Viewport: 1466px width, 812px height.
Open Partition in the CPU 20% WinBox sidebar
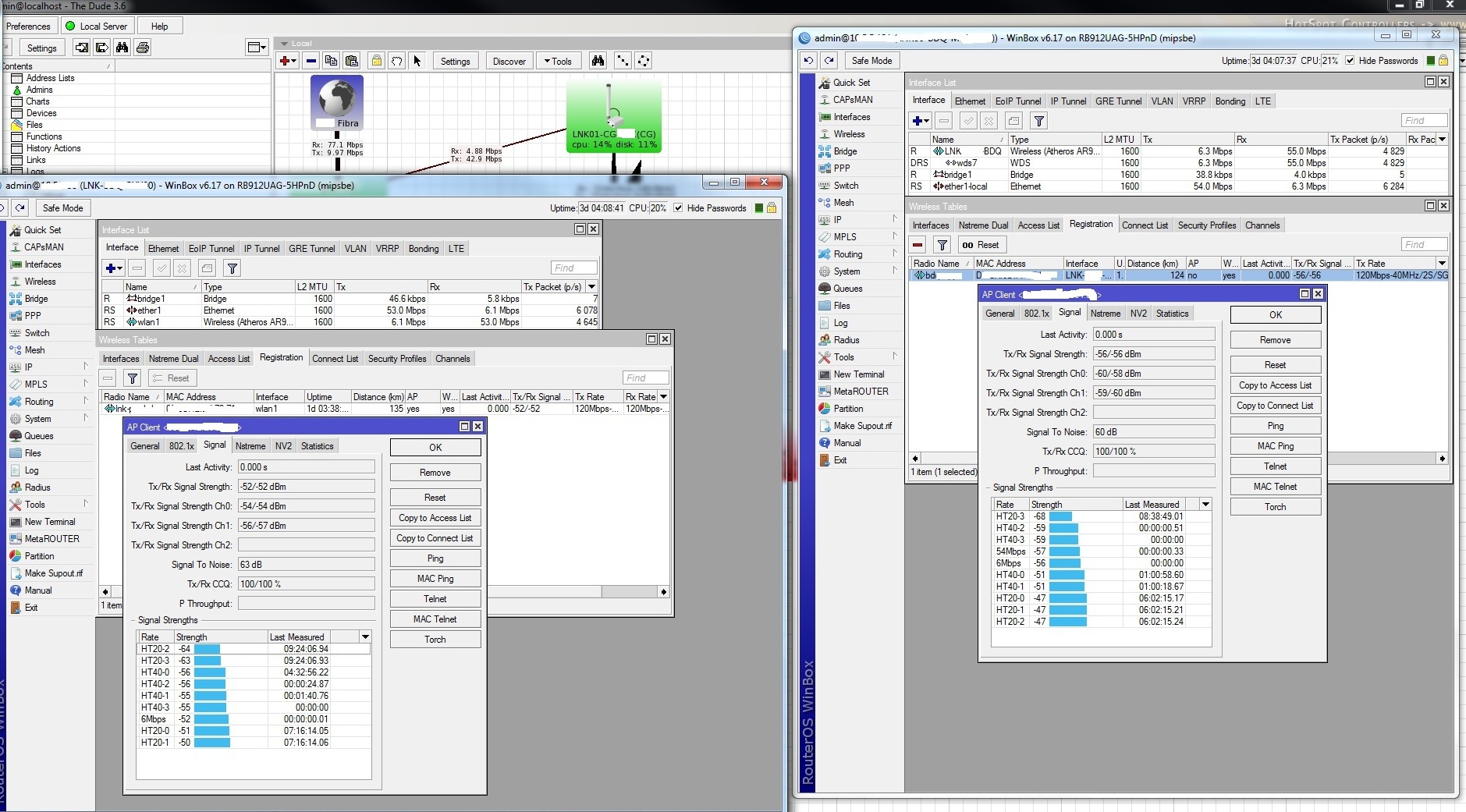(39, 556)
